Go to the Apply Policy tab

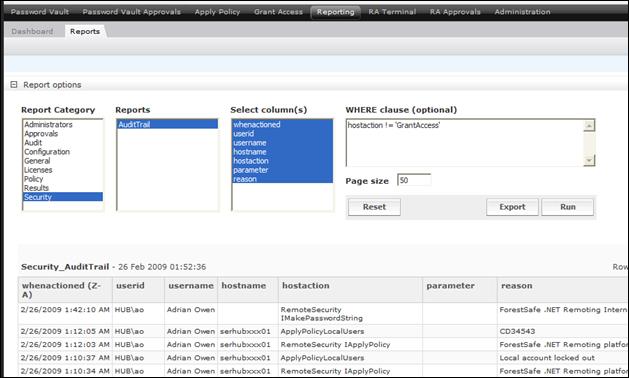[x=217, y=12]
